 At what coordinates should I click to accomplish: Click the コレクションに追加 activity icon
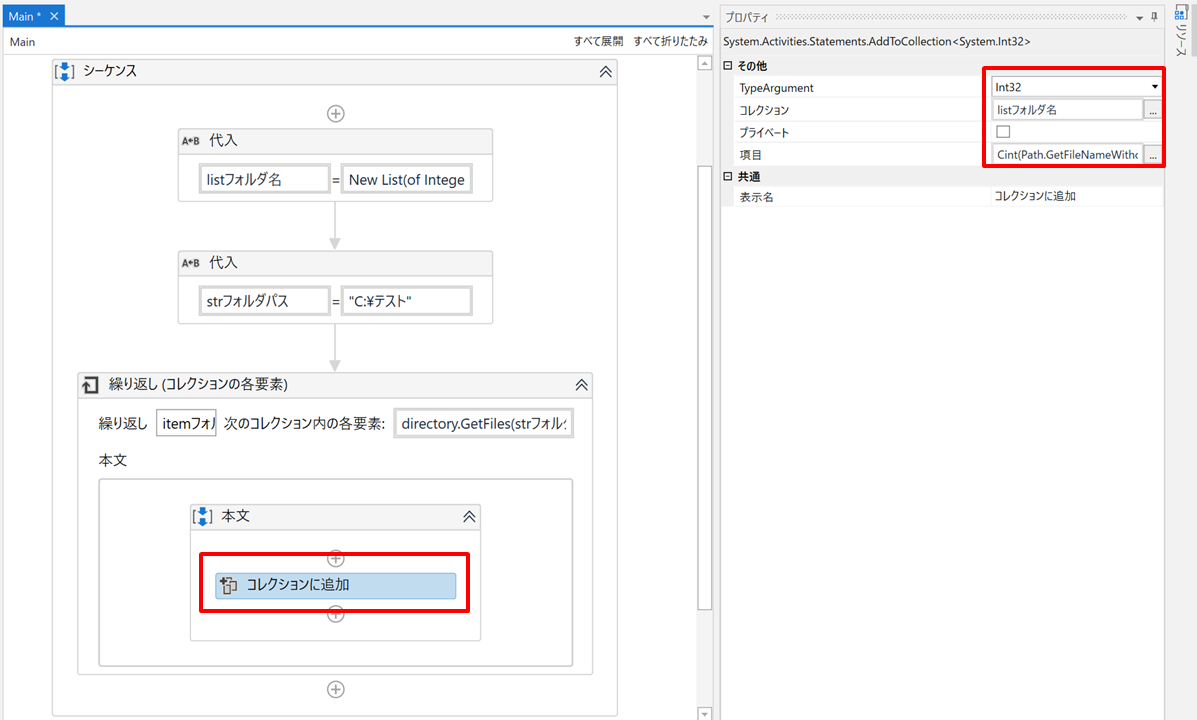[x=228, y=586]
